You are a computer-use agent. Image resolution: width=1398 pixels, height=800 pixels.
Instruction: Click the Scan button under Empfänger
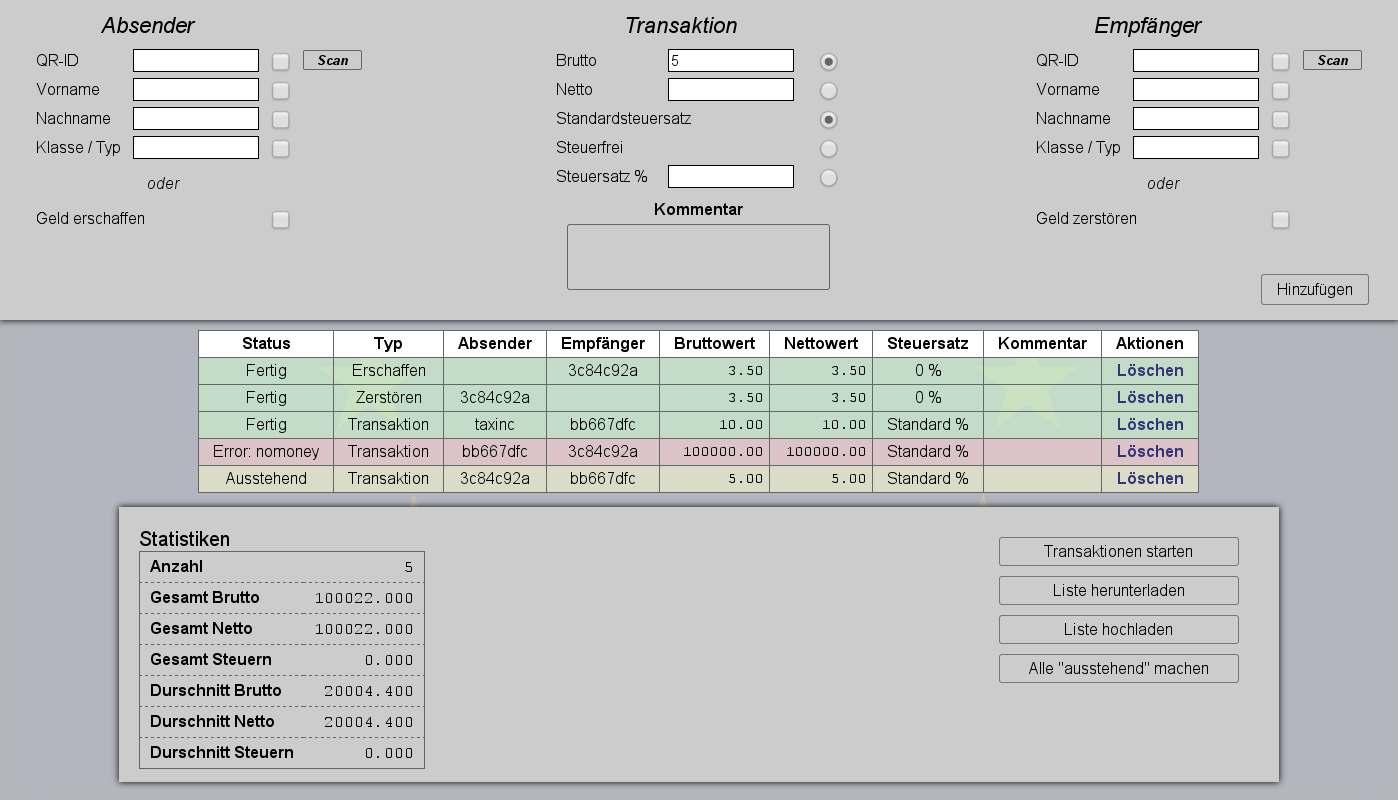pyautogui.click(x=1332, y=60)
